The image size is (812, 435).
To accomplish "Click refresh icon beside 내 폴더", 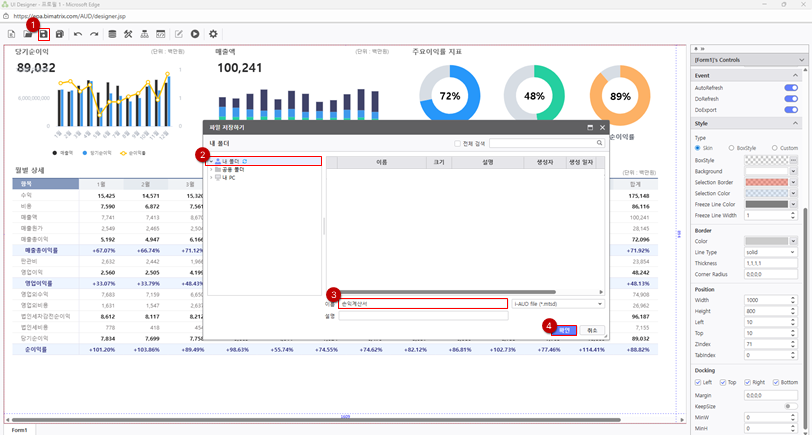I will (x=245, y=160).
